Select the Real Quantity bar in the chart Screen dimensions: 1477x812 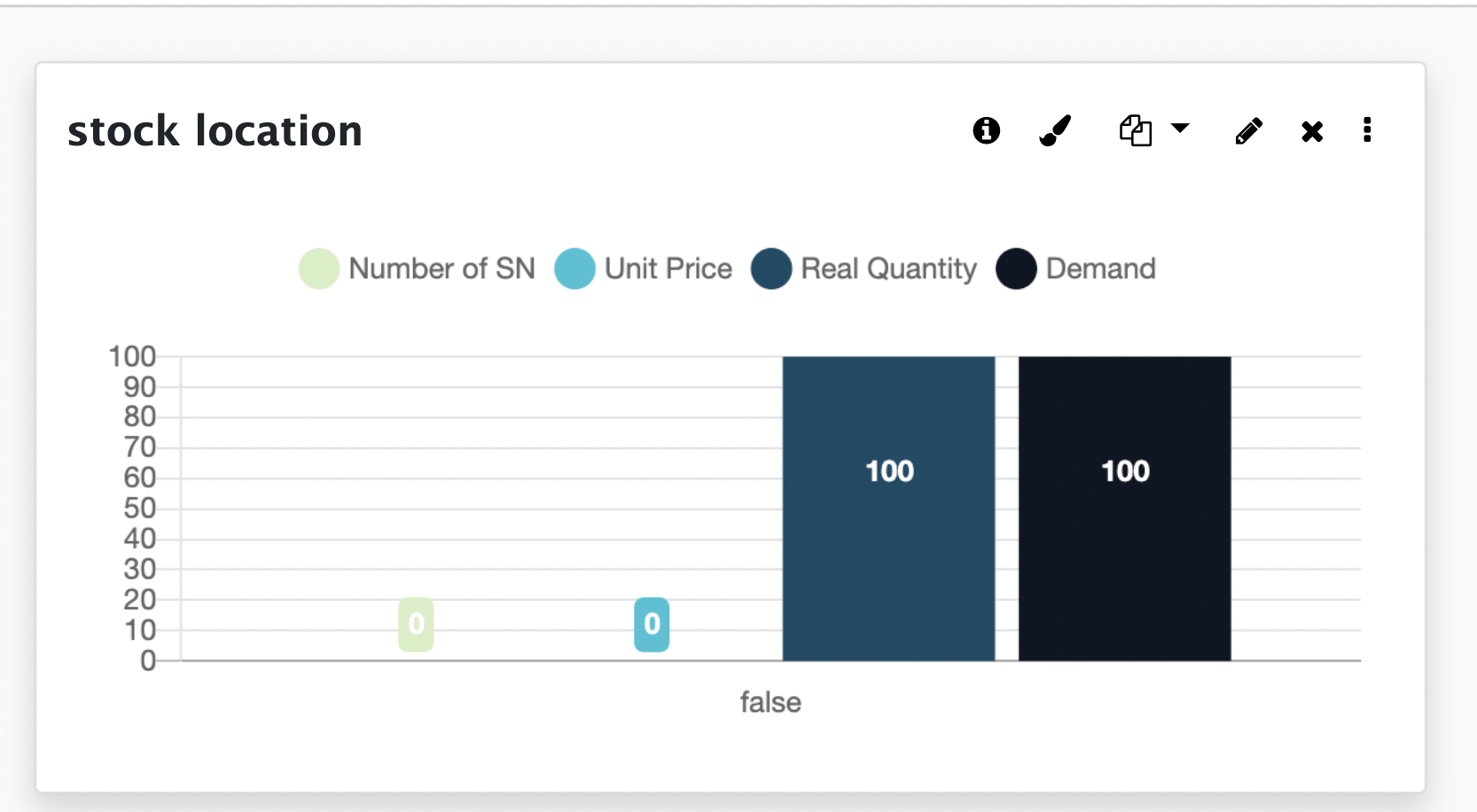(888, 550)
